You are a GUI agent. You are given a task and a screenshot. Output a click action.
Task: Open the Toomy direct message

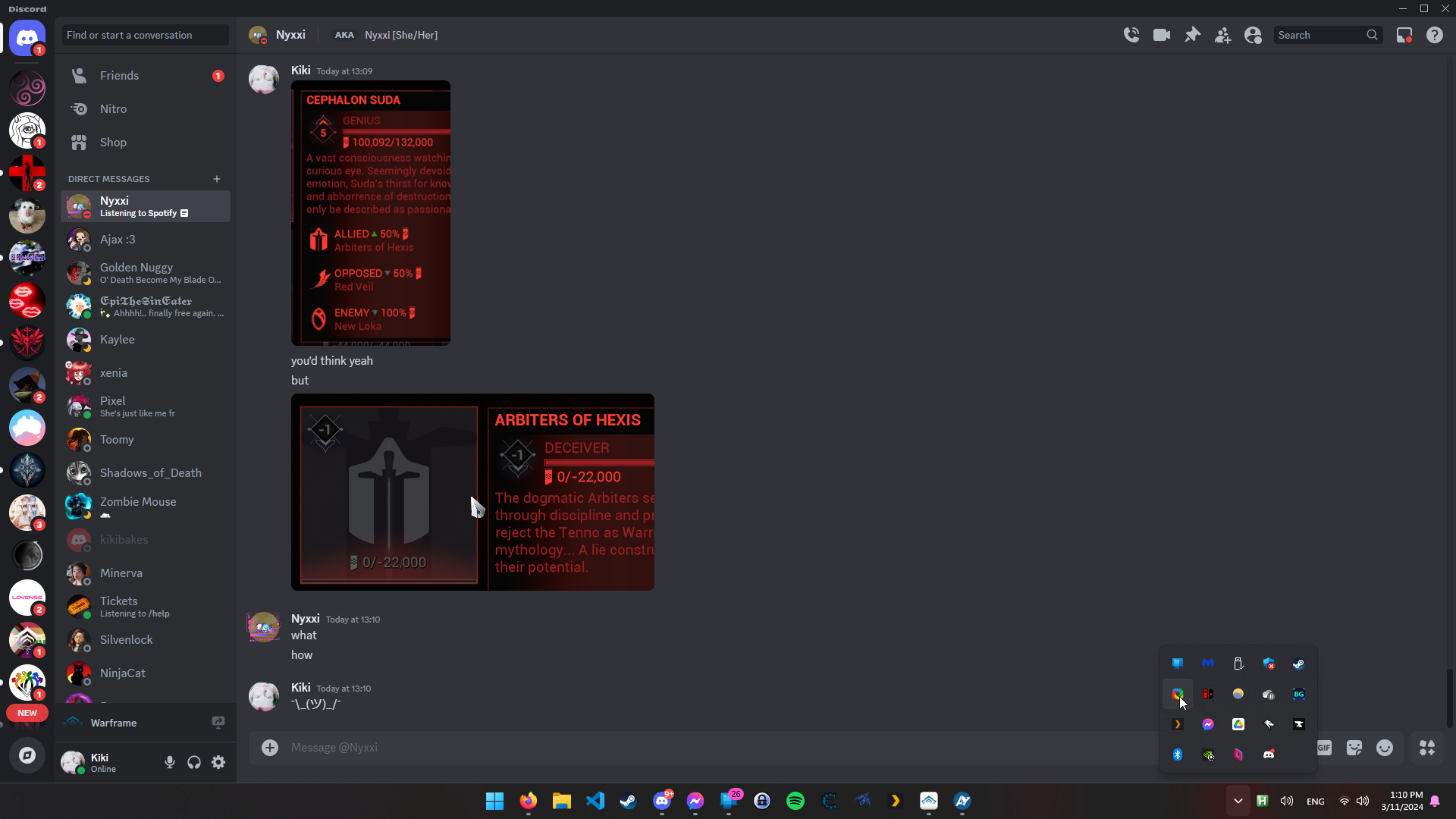coord(146,440)
